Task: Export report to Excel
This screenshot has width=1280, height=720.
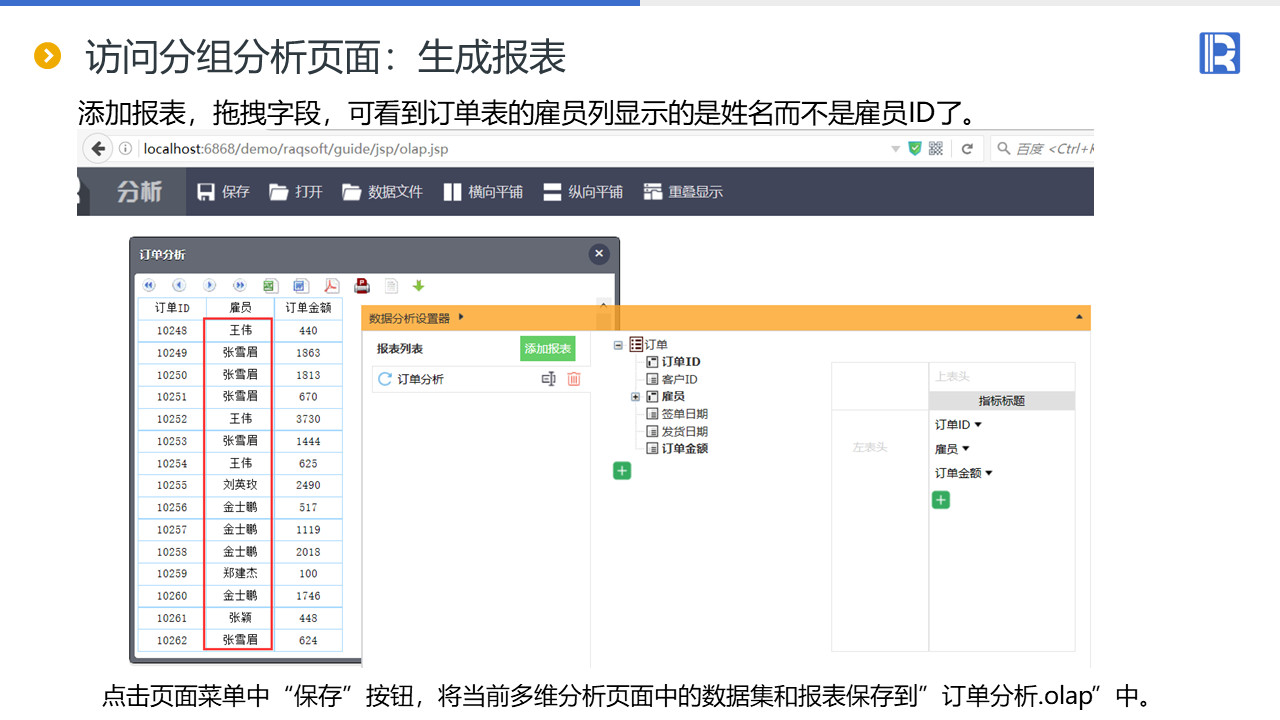Action: (270, 285)
